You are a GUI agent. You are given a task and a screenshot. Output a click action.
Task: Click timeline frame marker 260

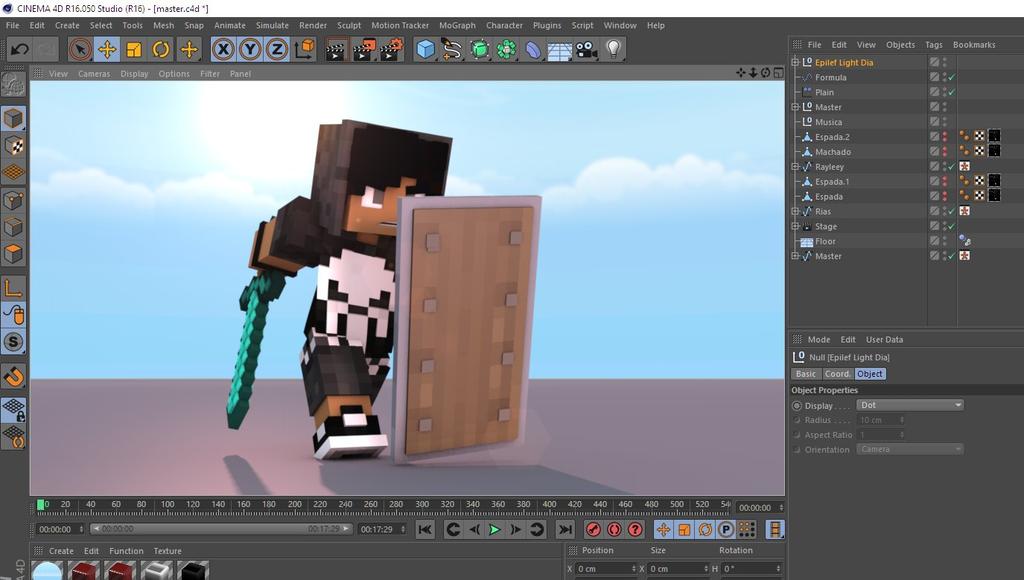click(x=371, y=504)
